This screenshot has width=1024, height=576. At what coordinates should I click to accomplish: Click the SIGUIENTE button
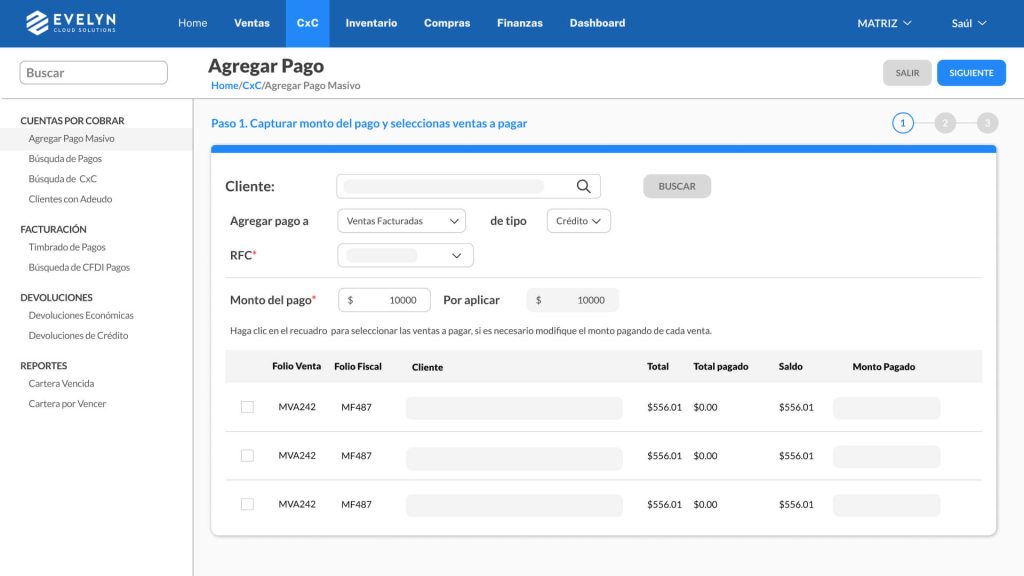971,72
